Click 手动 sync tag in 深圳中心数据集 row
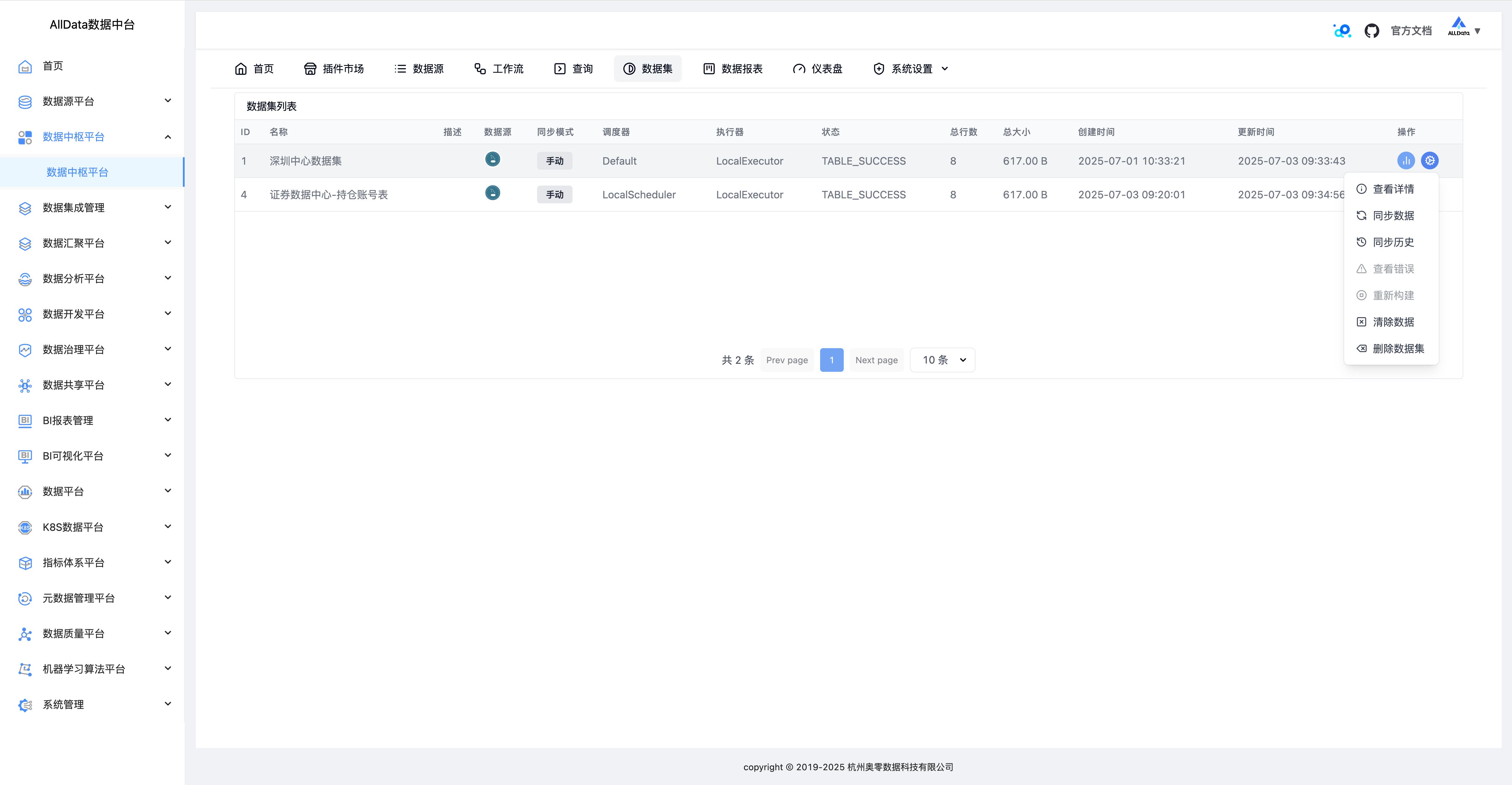The width and height of the screenshot is (1512, 785). point(555,161)
